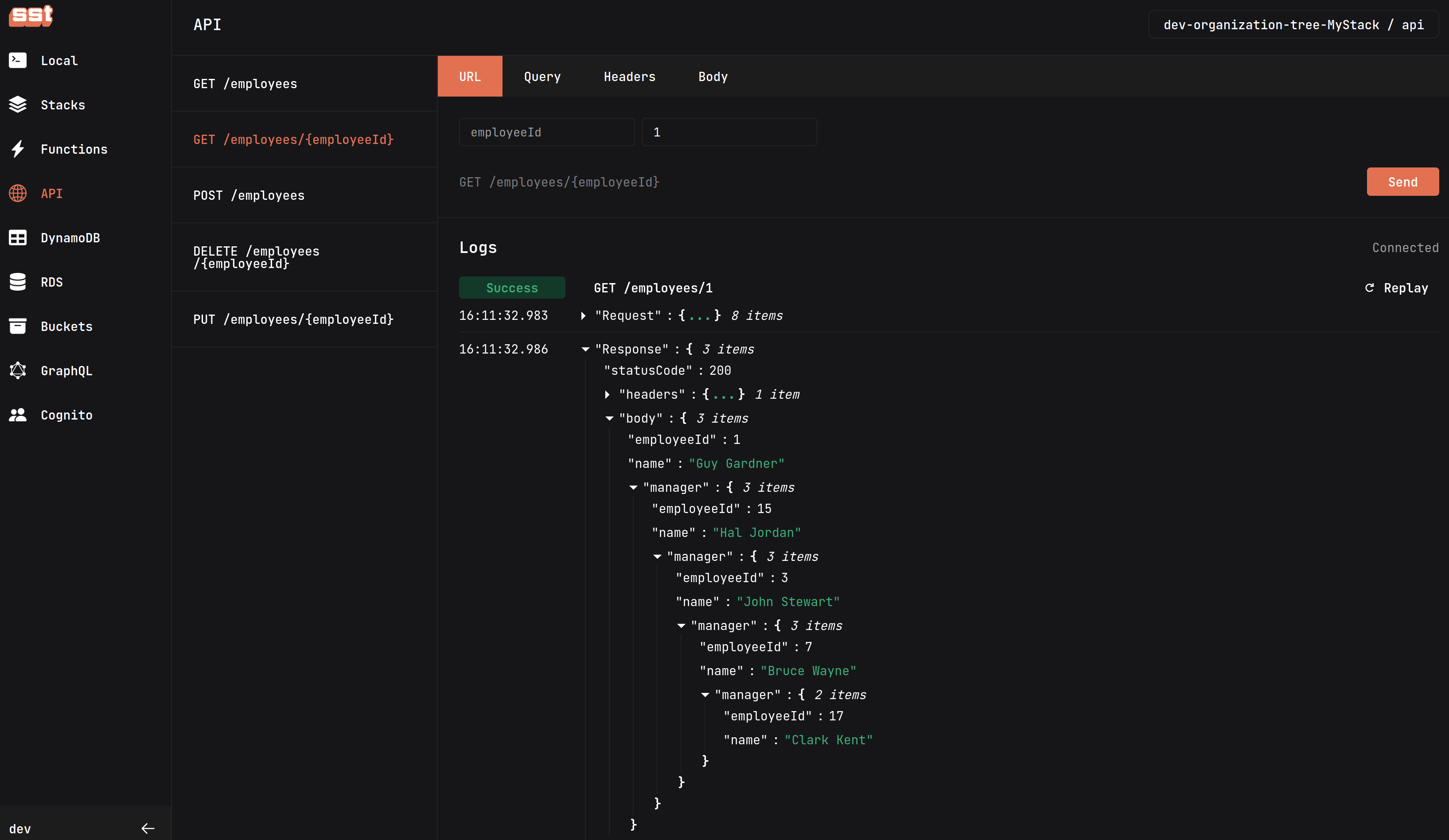Select the POST /employees route
Screen dimensions: 1449x840
point(249,195)
